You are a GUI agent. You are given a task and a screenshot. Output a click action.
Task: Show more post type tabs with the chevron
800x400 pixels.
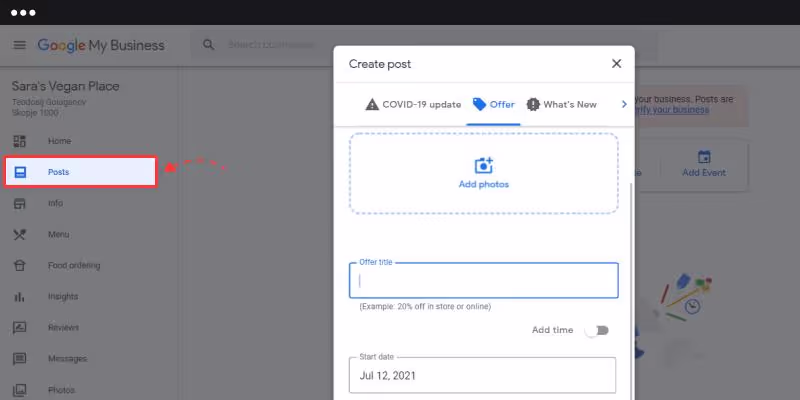[x=623, y=104]
